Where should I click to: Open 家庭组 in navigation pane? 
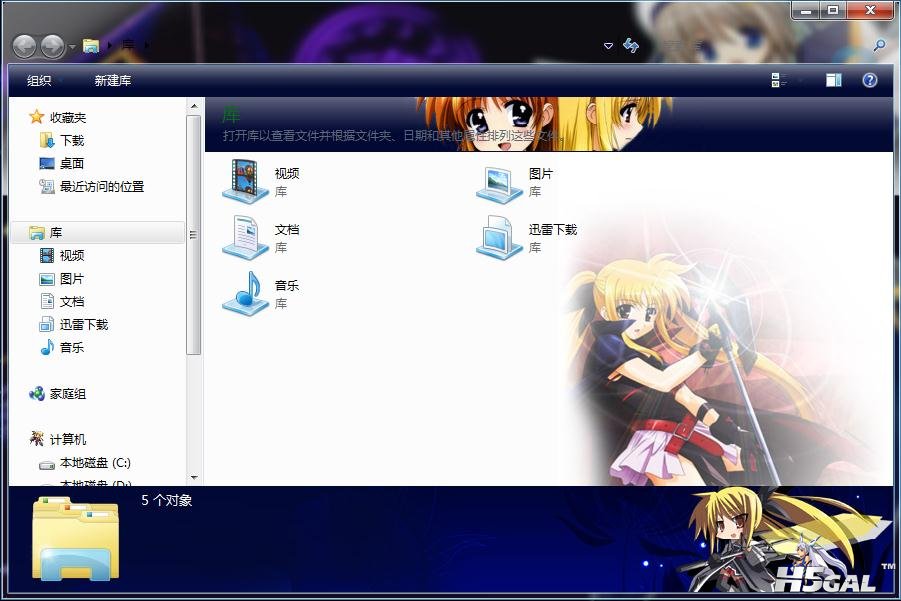coord(67,394)
